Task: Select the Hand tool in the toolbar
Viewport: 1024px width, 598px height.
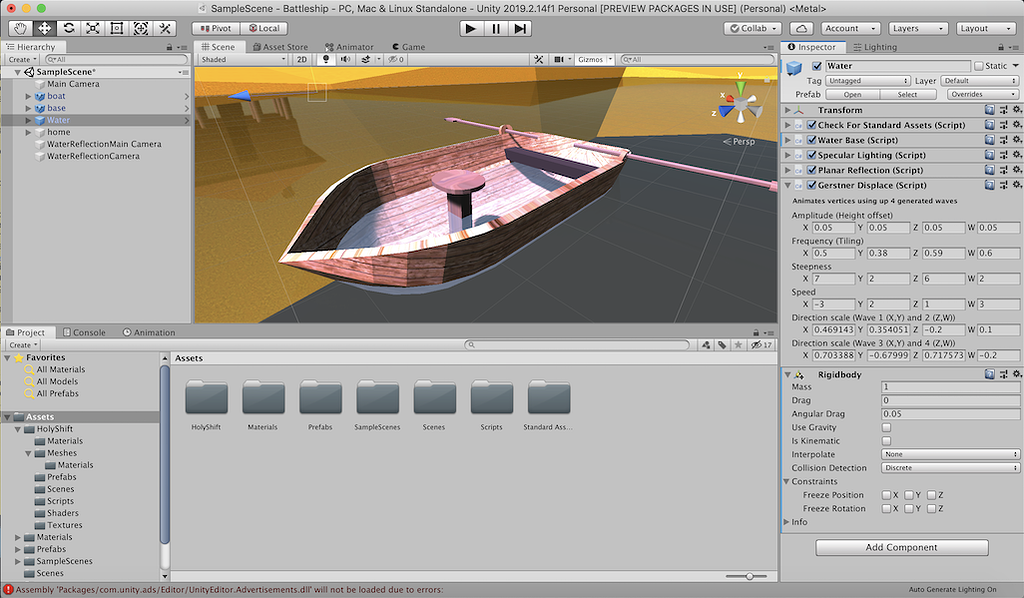Action: click(18, 27)
